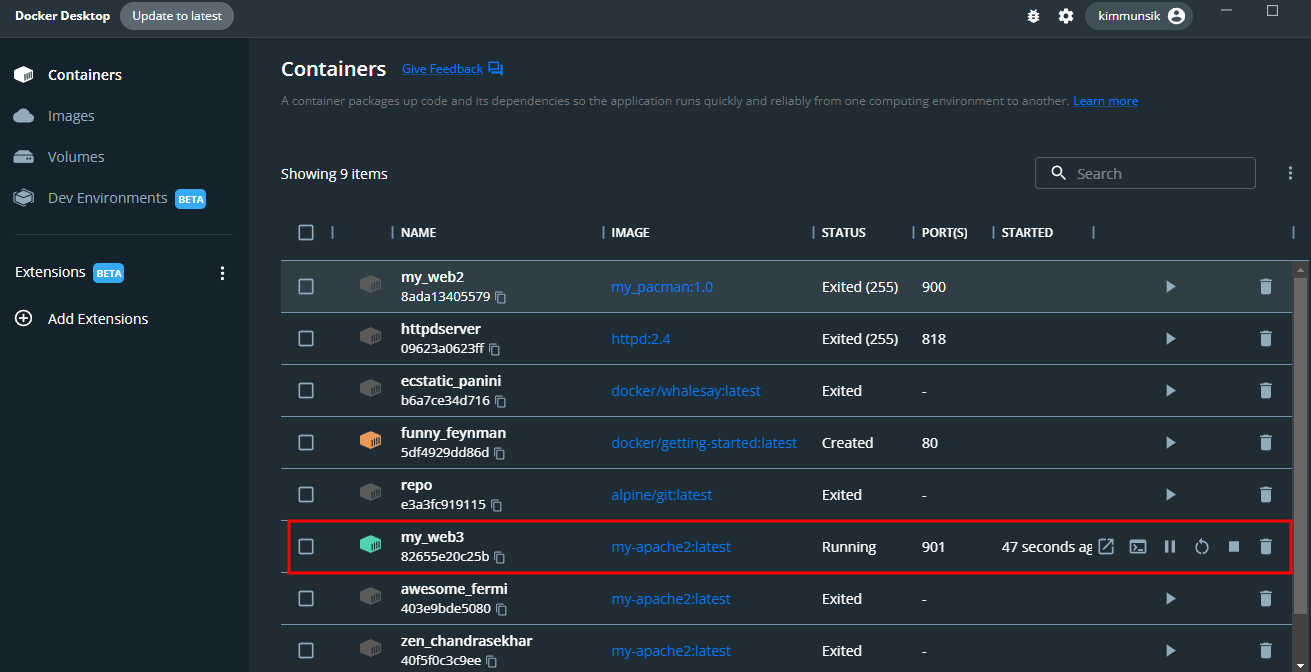1311x672 pixels.
Task: Sort the table by the STATUS column
Action: pyautogui.click(x=844, y=232)
